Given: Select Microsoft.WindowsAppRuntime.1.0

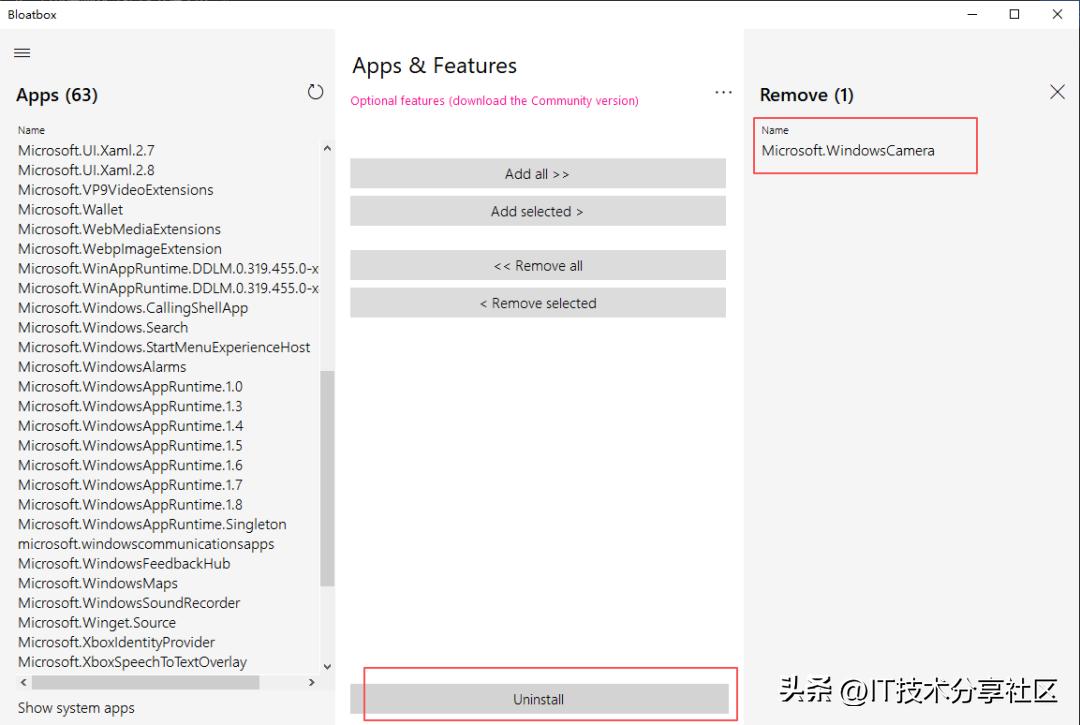Looking at the screenshot, I should tap(130, 386).
